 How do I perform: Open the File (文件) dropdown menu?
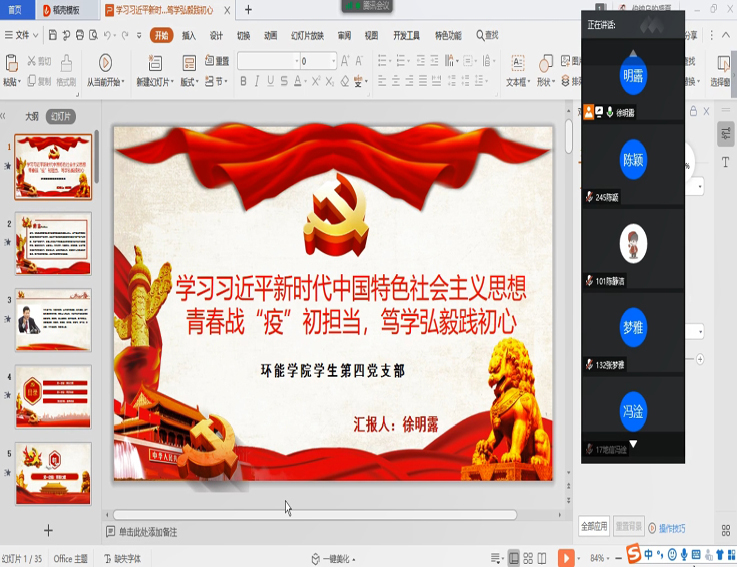pyautogui.click(x=21, y=35)
